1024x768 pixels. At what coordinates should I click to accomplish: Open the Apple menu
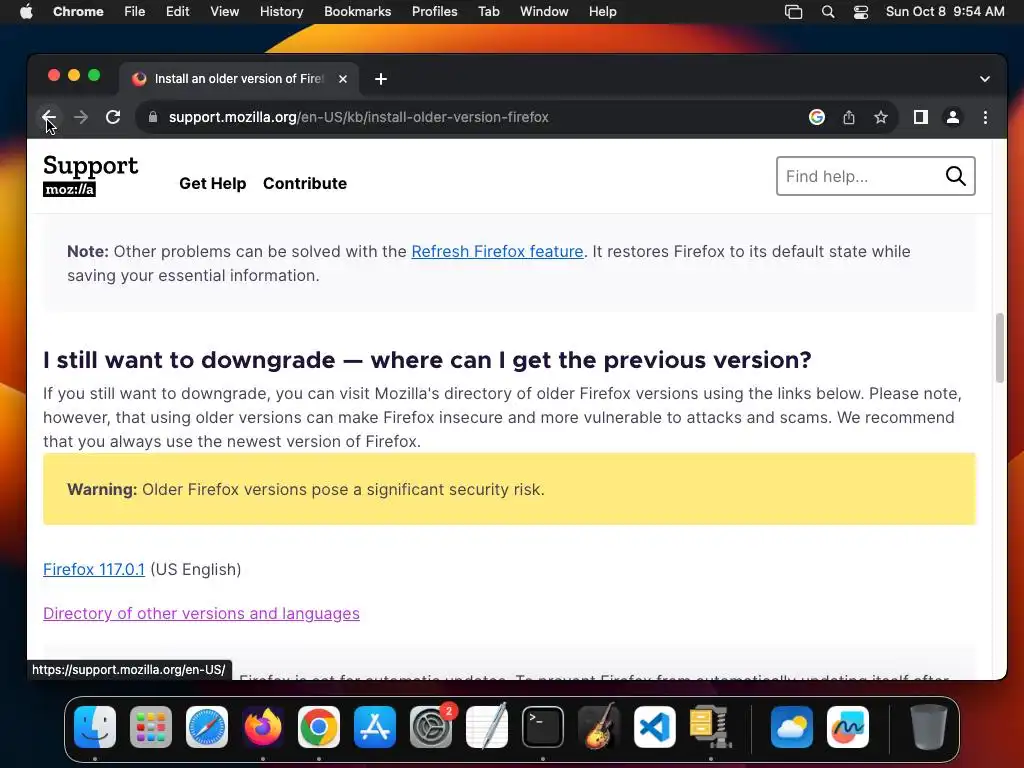(26, 12)
